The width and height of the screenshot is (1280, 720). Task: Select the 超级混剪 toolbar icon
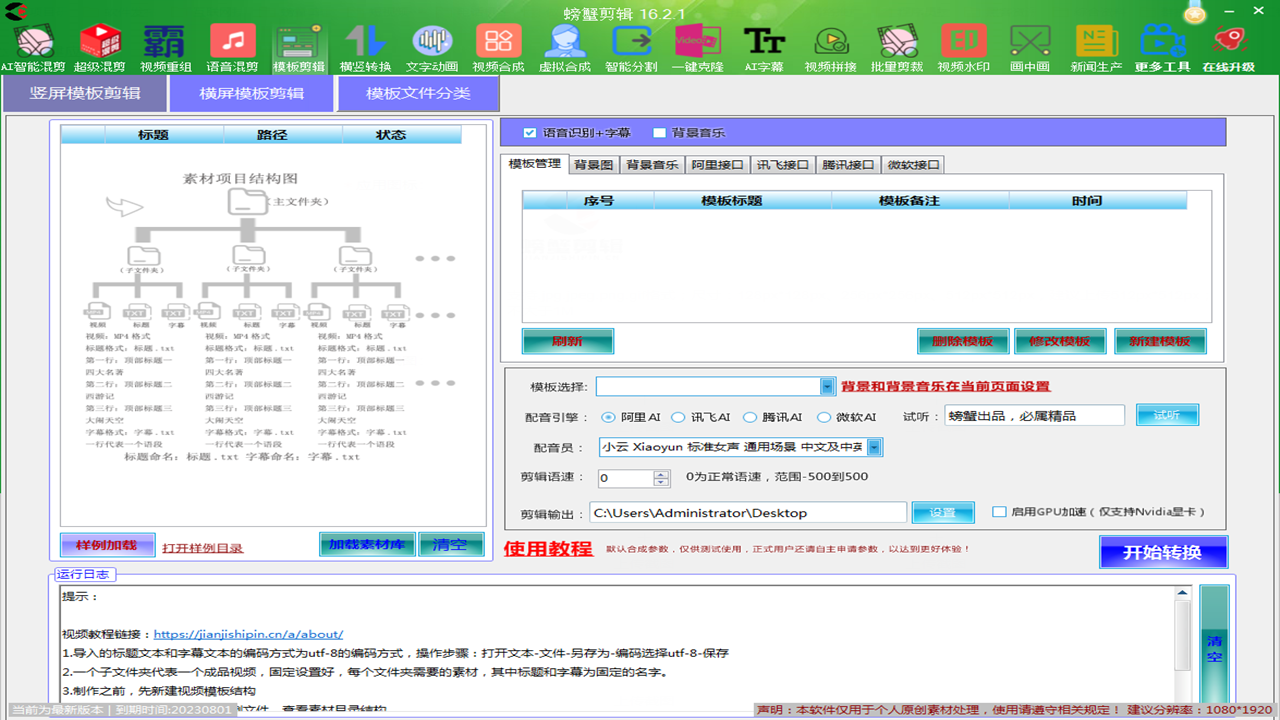(100, 44)
